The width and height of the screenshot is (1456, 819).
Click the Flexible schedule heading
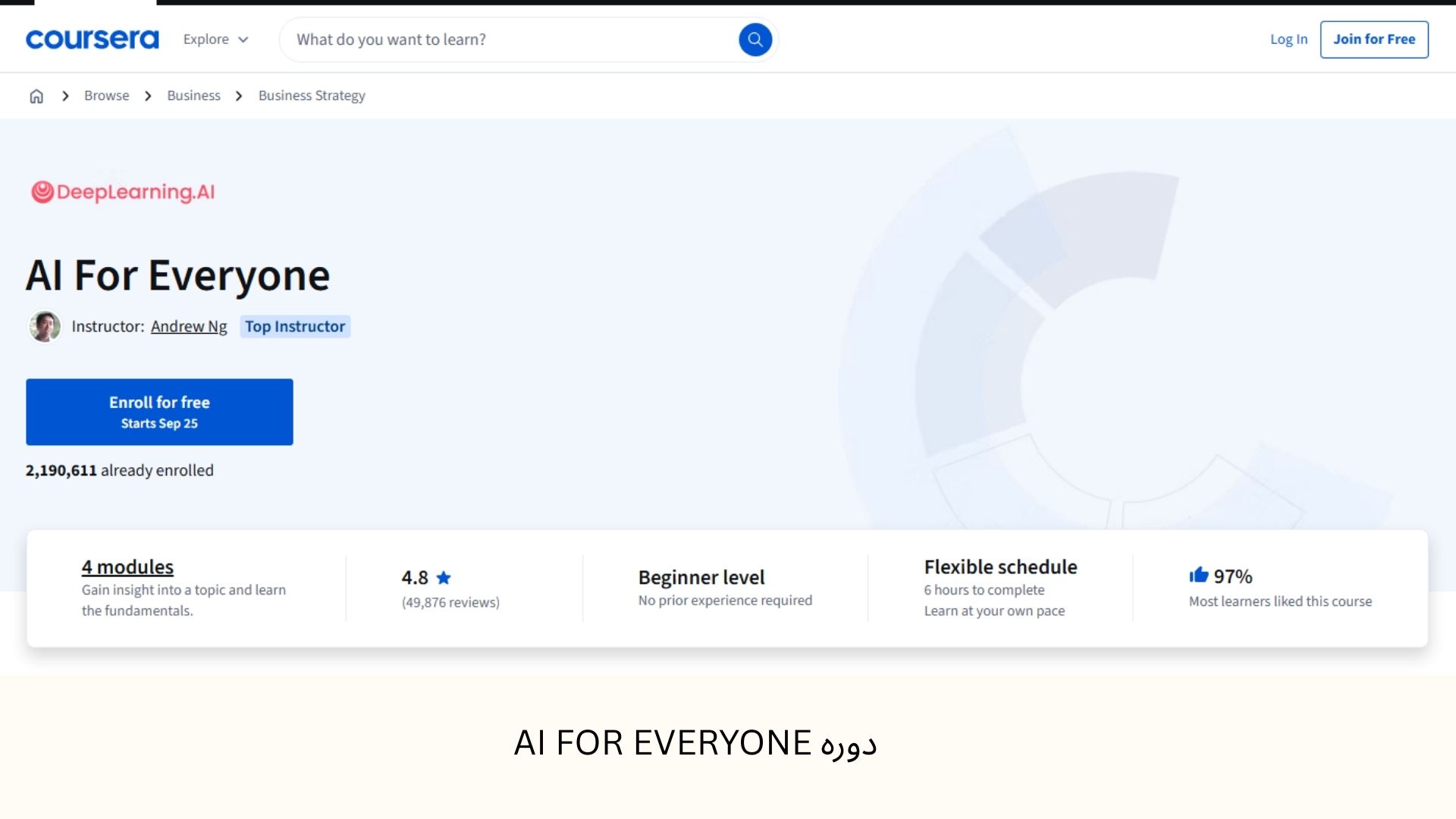(1000, 566)
